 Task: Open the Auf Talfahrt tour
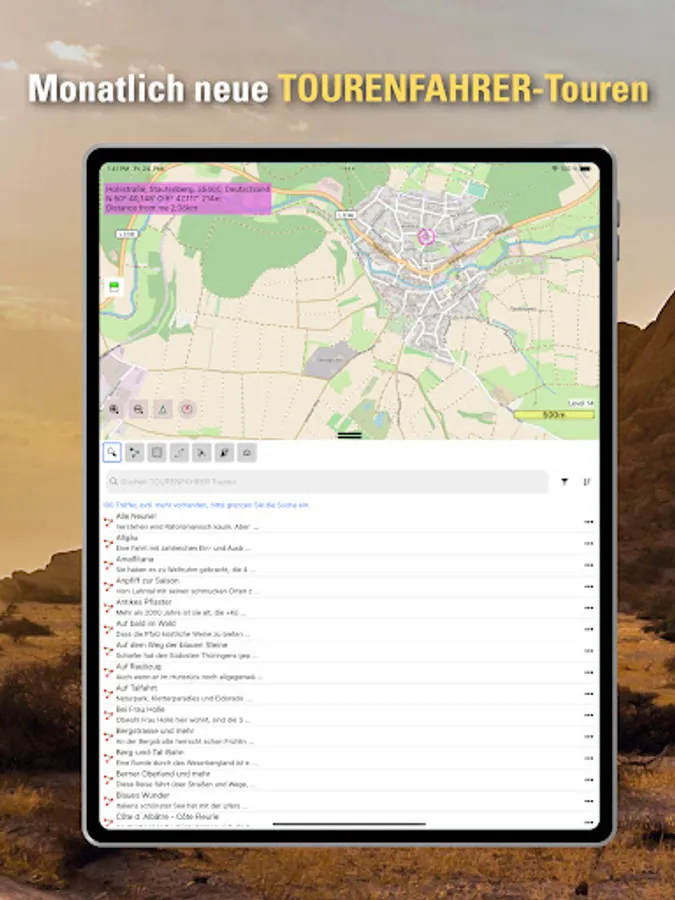350,693
